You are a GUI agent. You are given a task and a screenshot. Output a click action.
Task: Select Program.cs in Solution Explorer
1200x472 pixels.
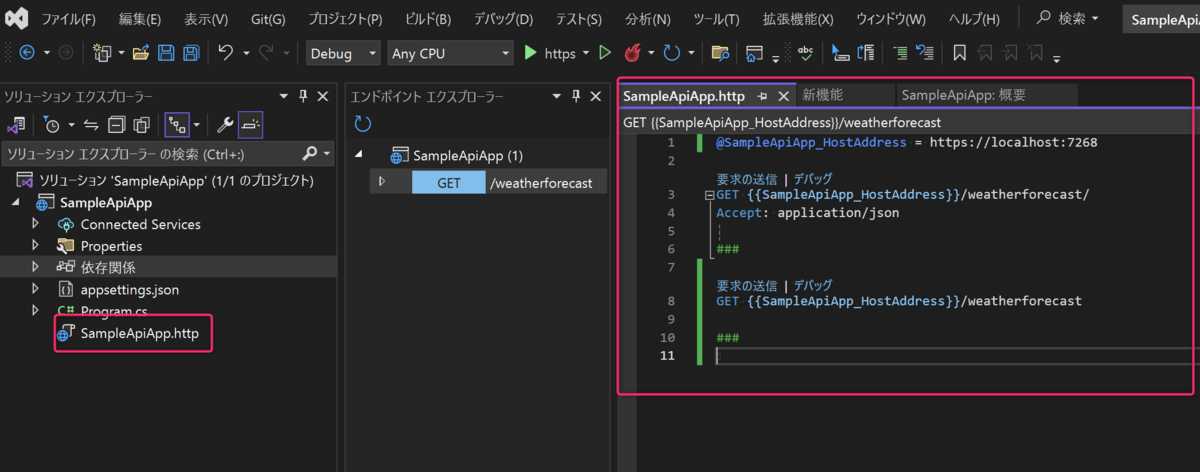pos(113,311)
